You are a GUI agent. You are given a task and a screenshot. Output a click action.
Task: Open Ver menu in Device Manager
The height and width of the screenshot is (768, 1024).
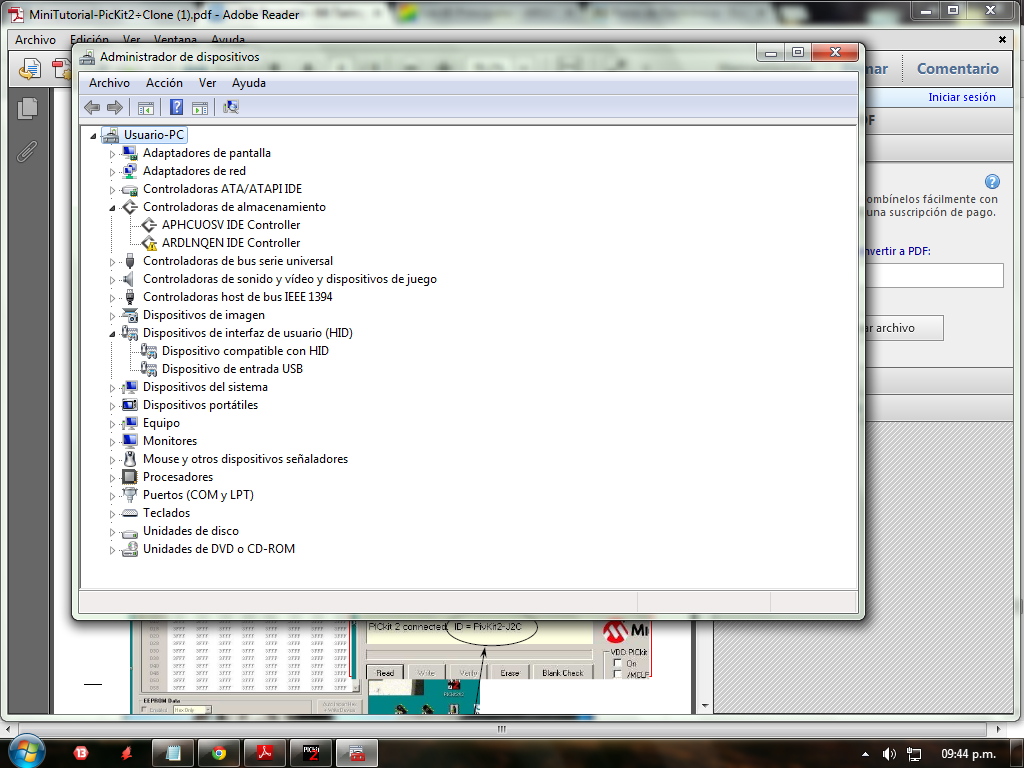pyautogui.click(x=208, y=83)
